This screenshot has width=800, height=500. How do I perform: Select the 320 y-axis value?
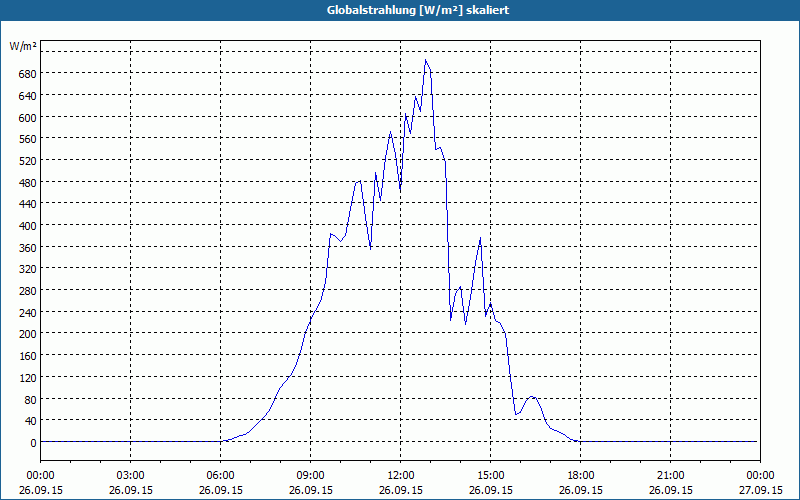[27, 269]
